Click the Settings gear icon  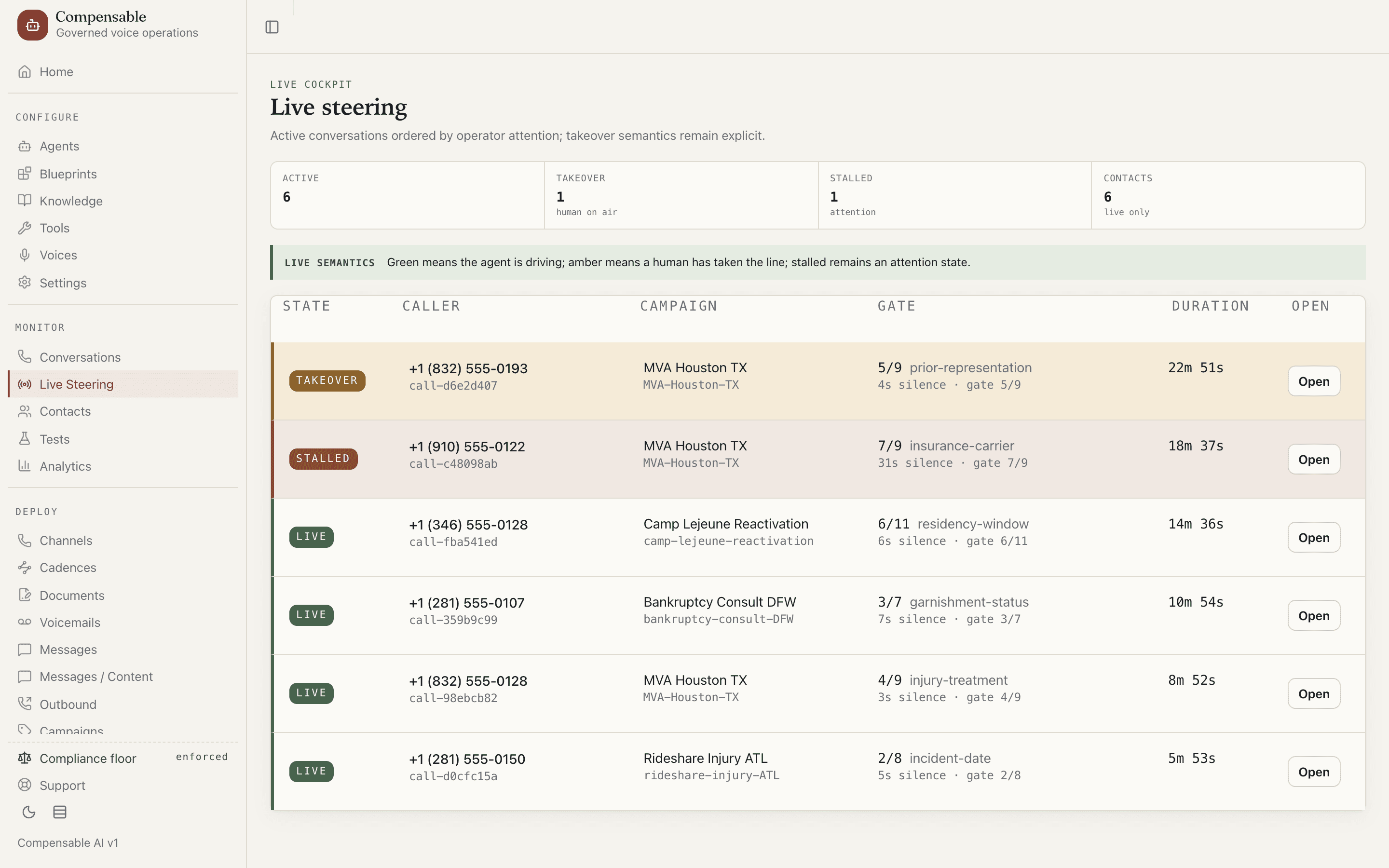tap(25, 283)
